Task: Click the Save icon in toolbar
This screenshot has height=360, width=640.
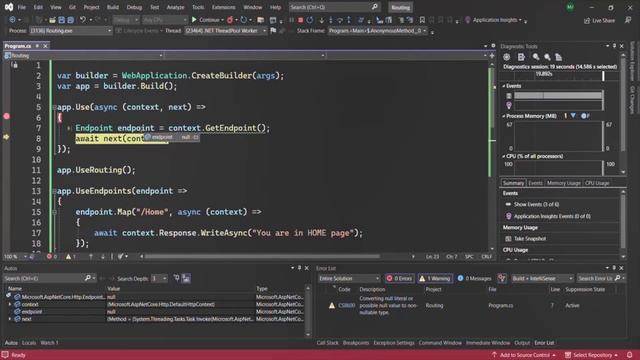Action: 62,20
